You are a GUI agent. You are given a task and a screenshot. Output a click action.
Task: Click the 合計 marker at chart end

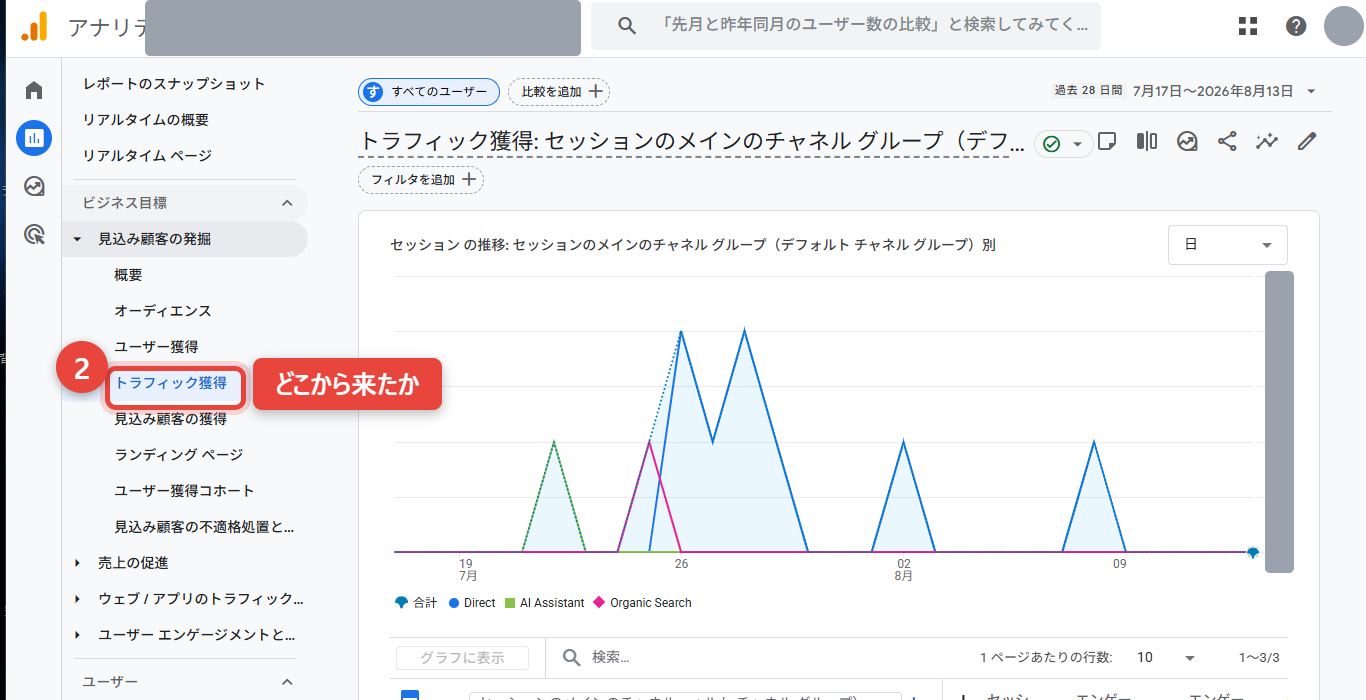[x=1253, y=552]
